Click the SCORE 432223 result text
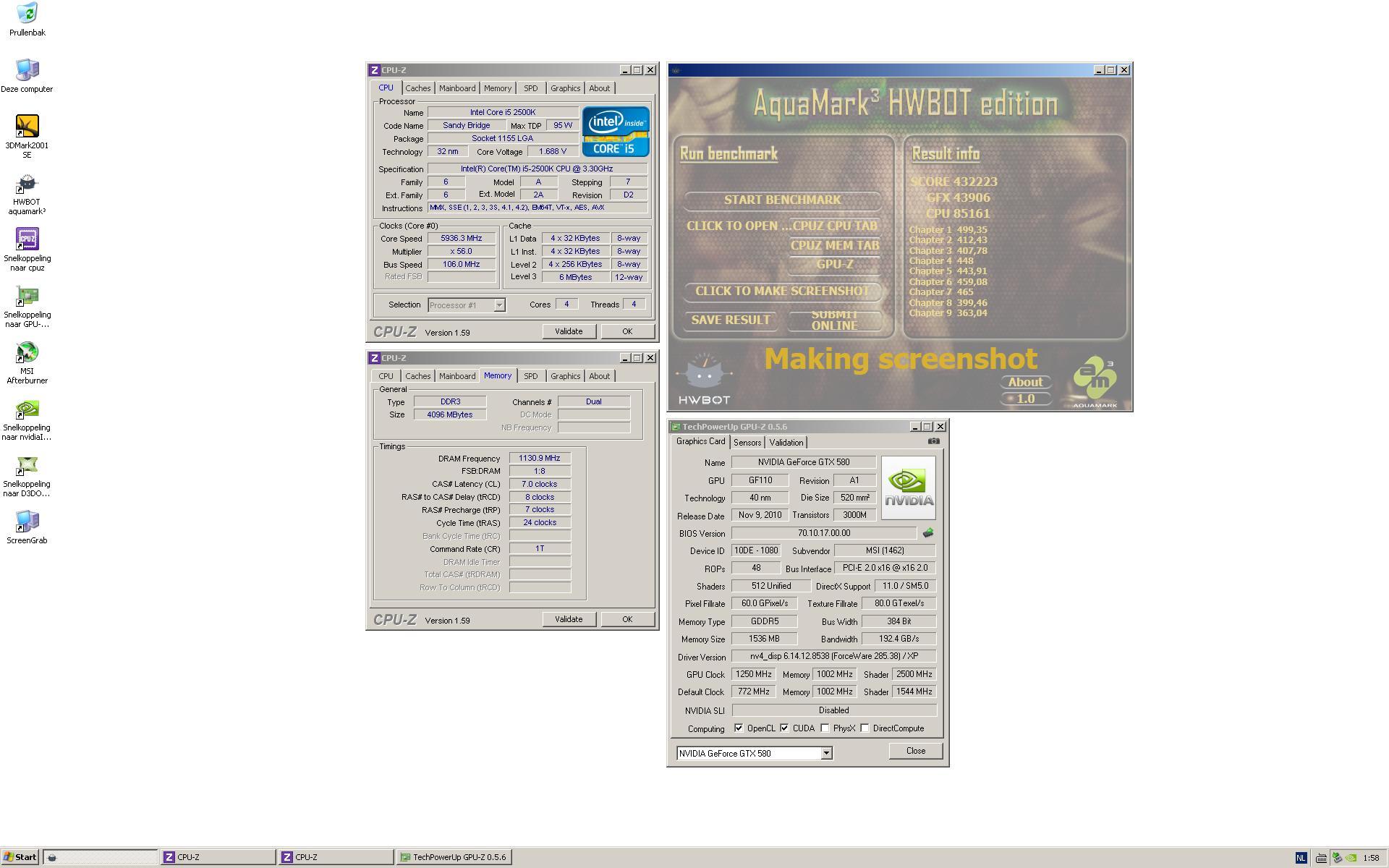Viewport: 1389px width, 868px height. tap(953, 182)
